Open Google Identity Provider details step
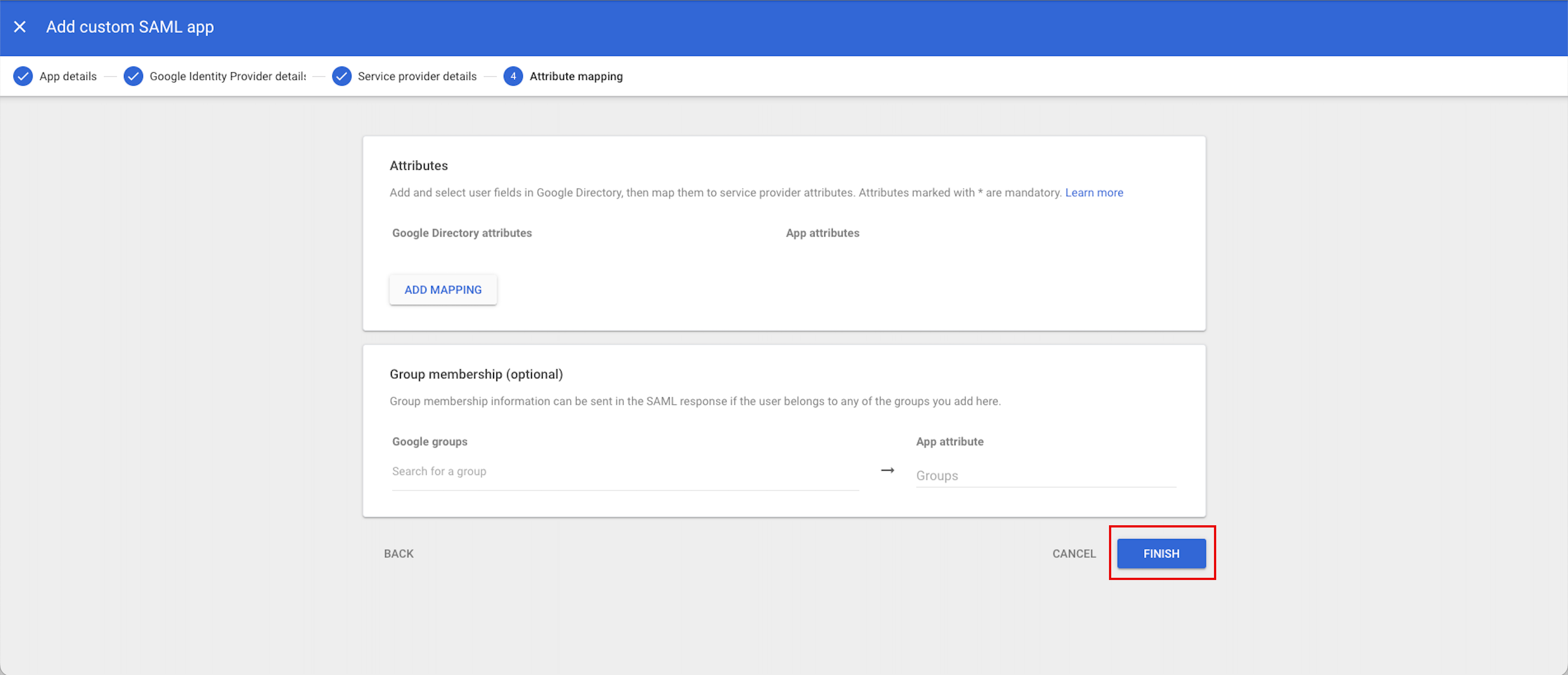The width and height of the screenshot is (1568, 675). pos(227,76)
